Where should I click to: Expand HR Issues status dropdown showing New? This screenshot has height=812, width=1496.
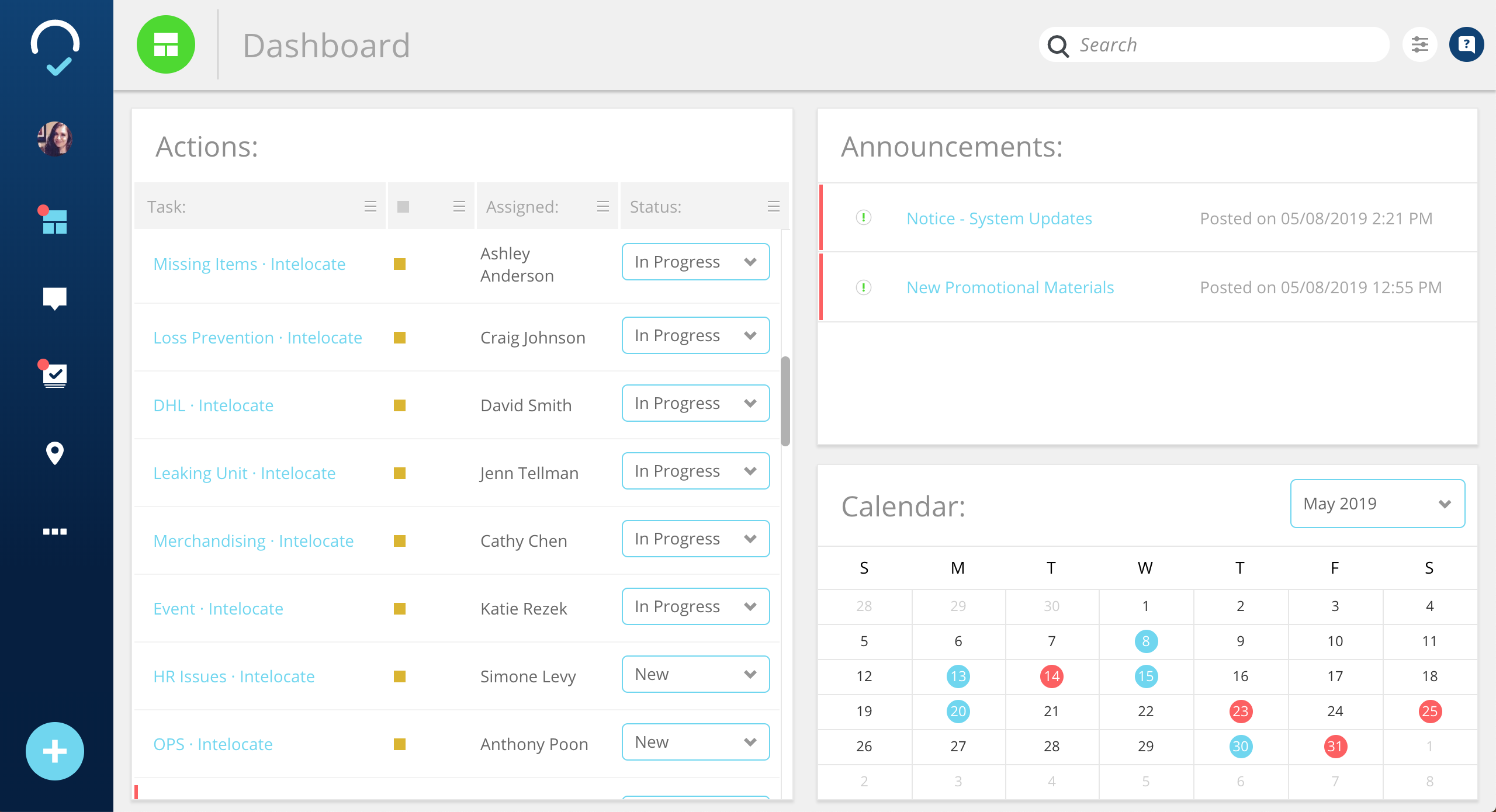pyautogui.click(x=695, y=674)
